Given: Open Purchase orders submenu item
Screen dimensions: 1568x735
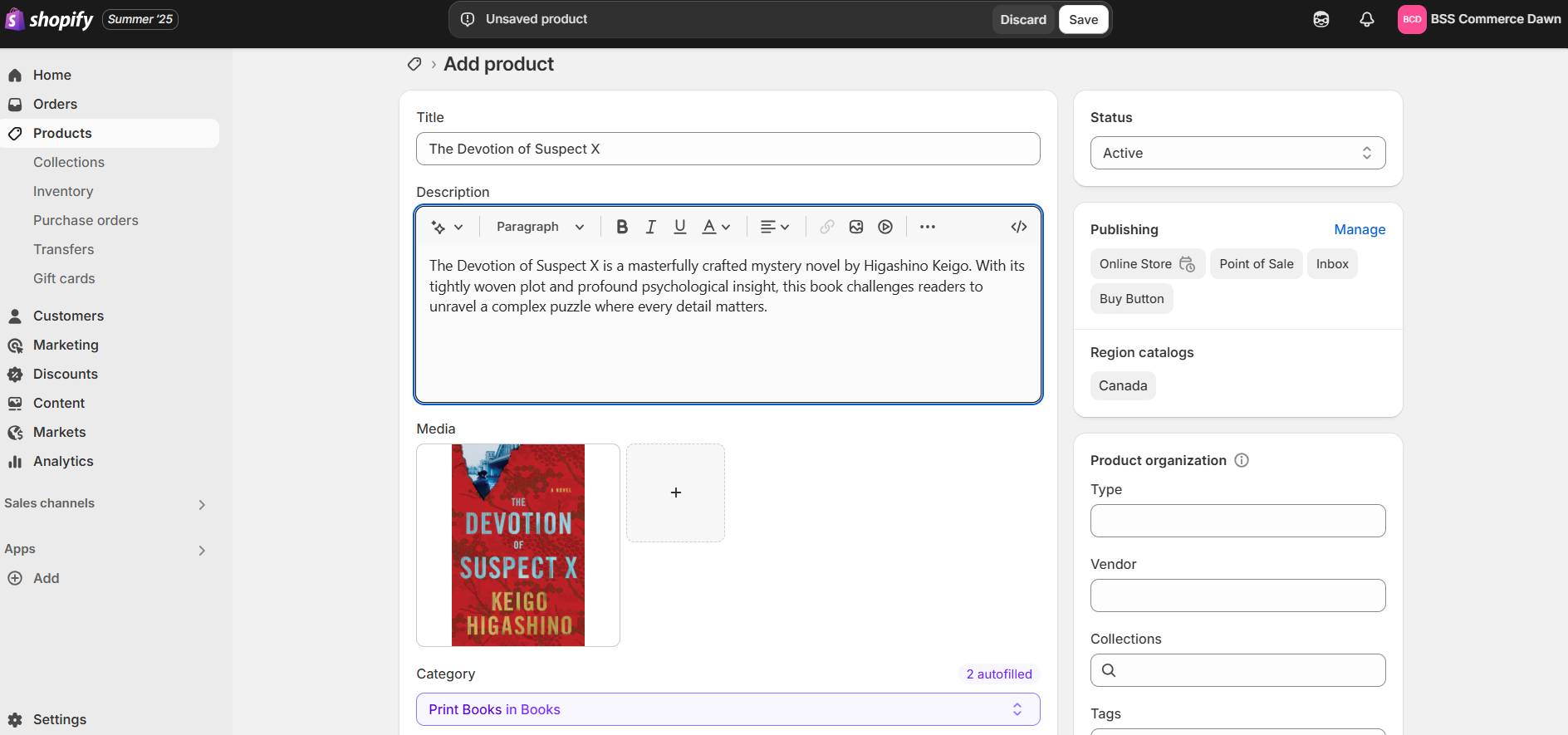Looking at the screenshot, I should tap(86, 220).
